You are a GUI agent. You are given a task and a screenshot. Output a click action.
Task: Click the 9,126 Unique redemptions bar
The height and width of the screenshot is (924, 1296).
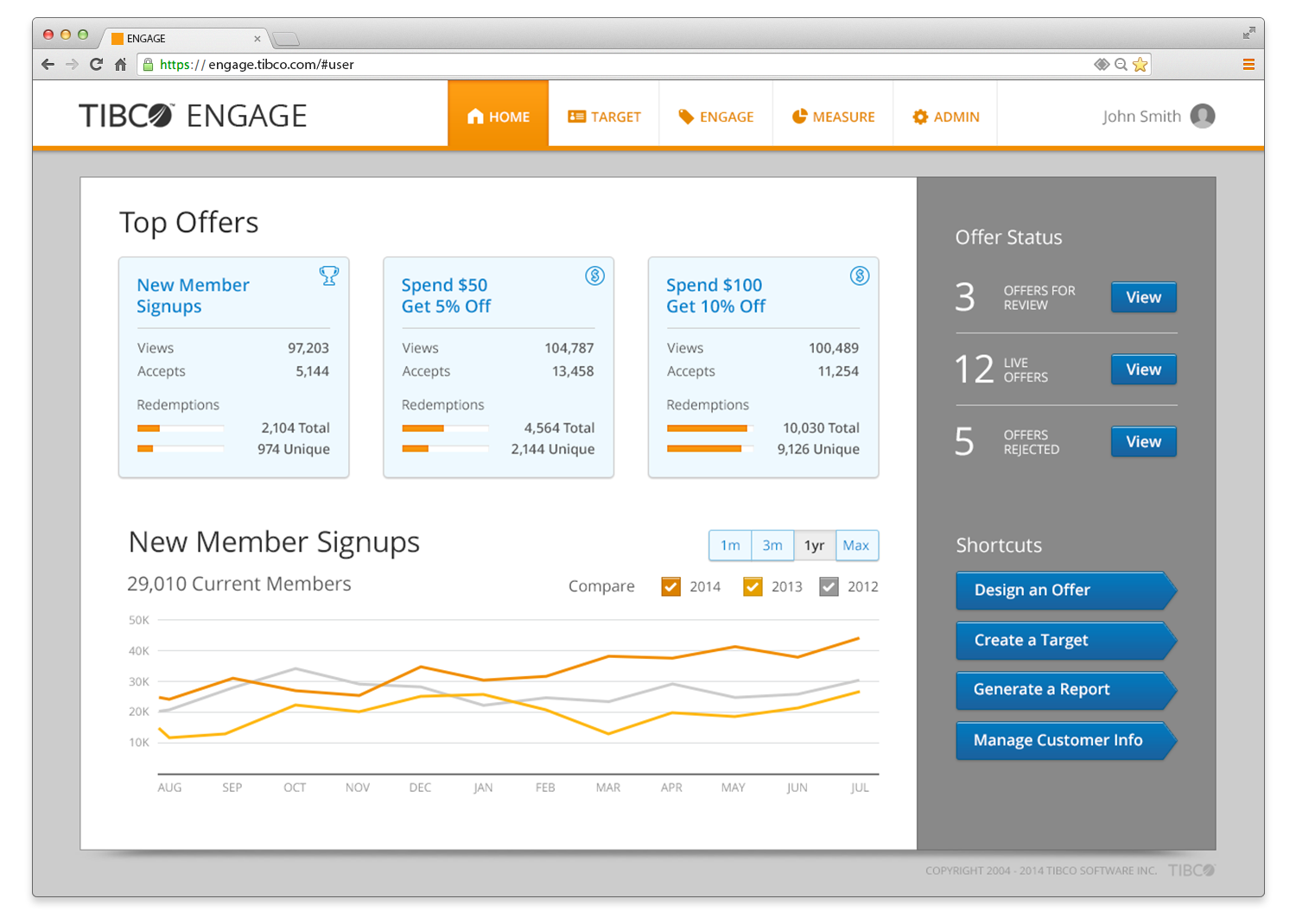710,448
